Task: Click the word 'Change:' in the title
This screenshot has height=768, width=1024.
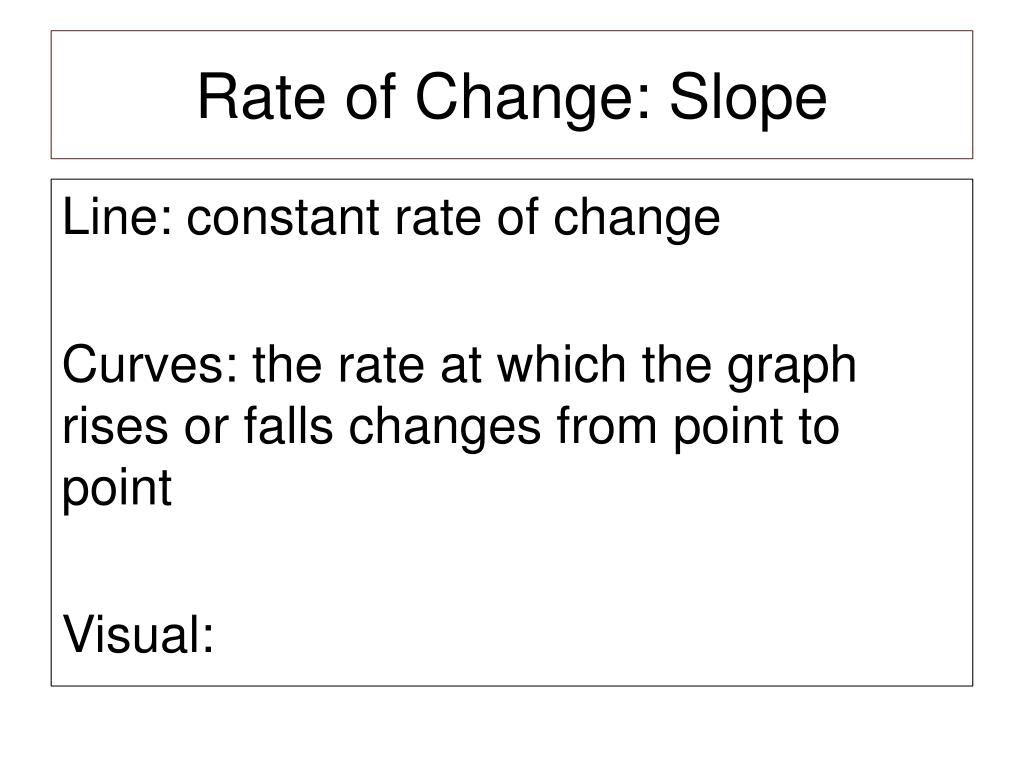Action: [534, 100]
